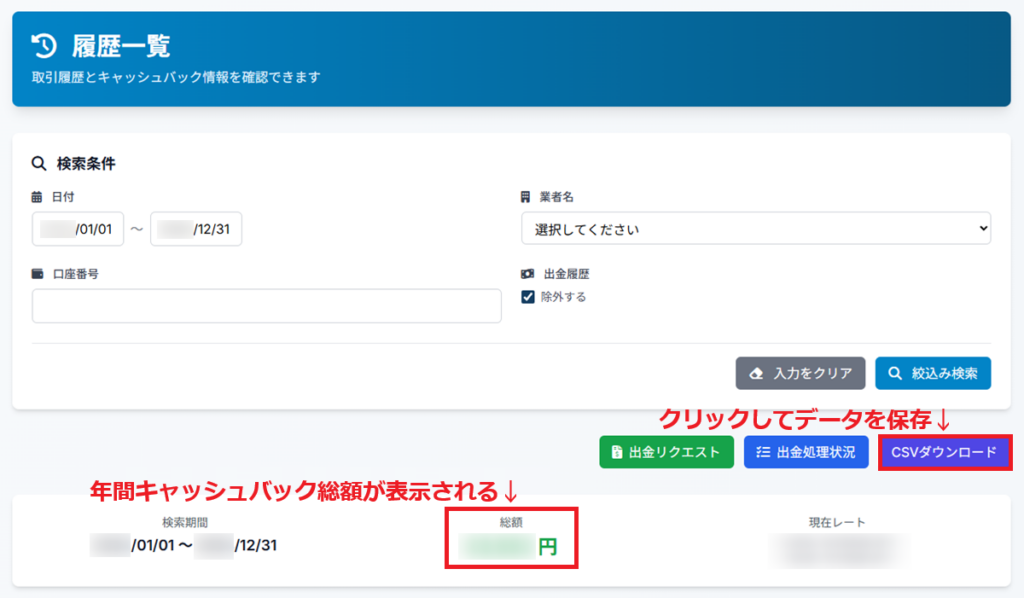Click the magnifier icon beside 検索条件
The image size is (1024, 598).
[37, 163]
